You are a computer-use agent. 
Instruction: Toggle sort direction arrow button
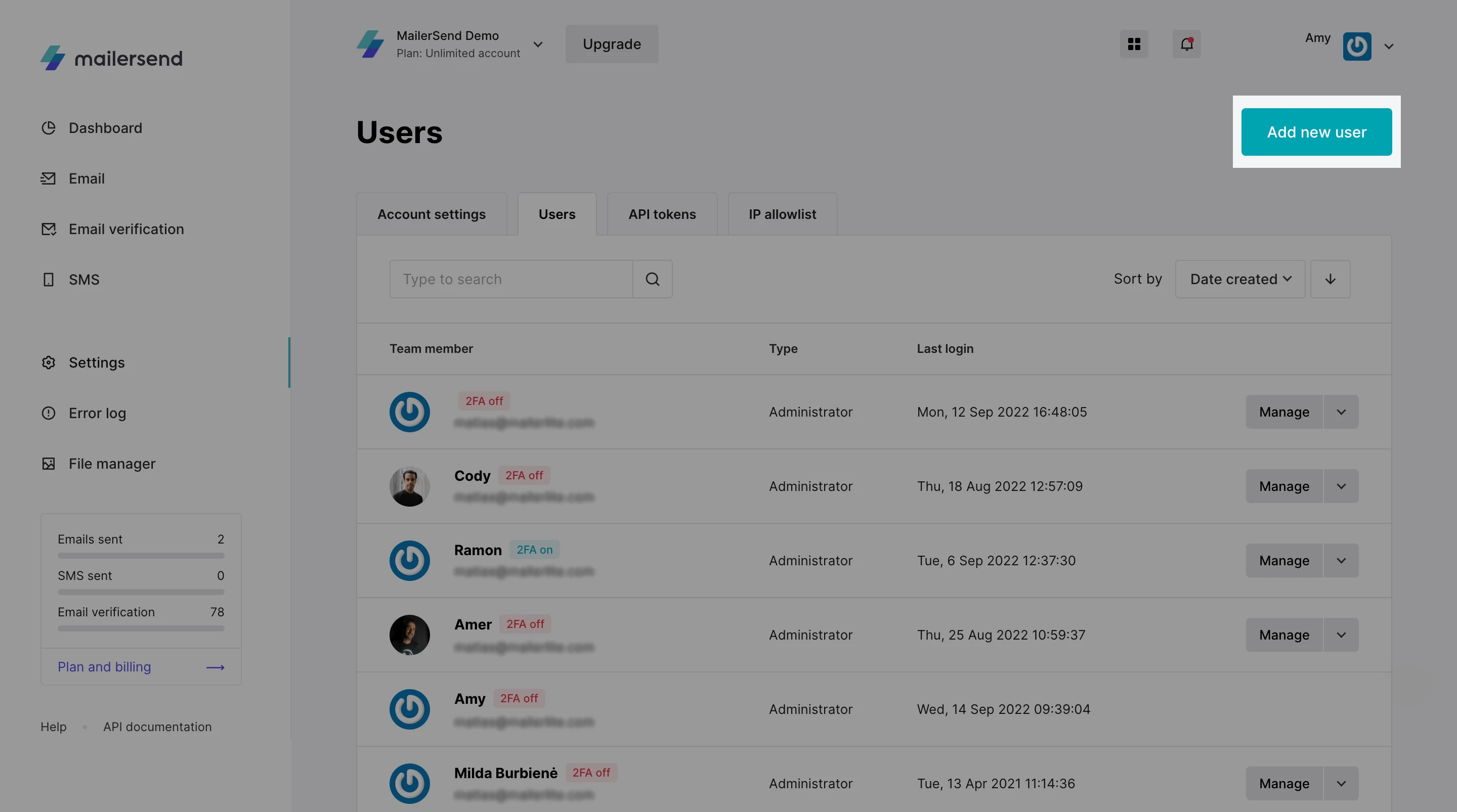click(x=1331, y=279)
